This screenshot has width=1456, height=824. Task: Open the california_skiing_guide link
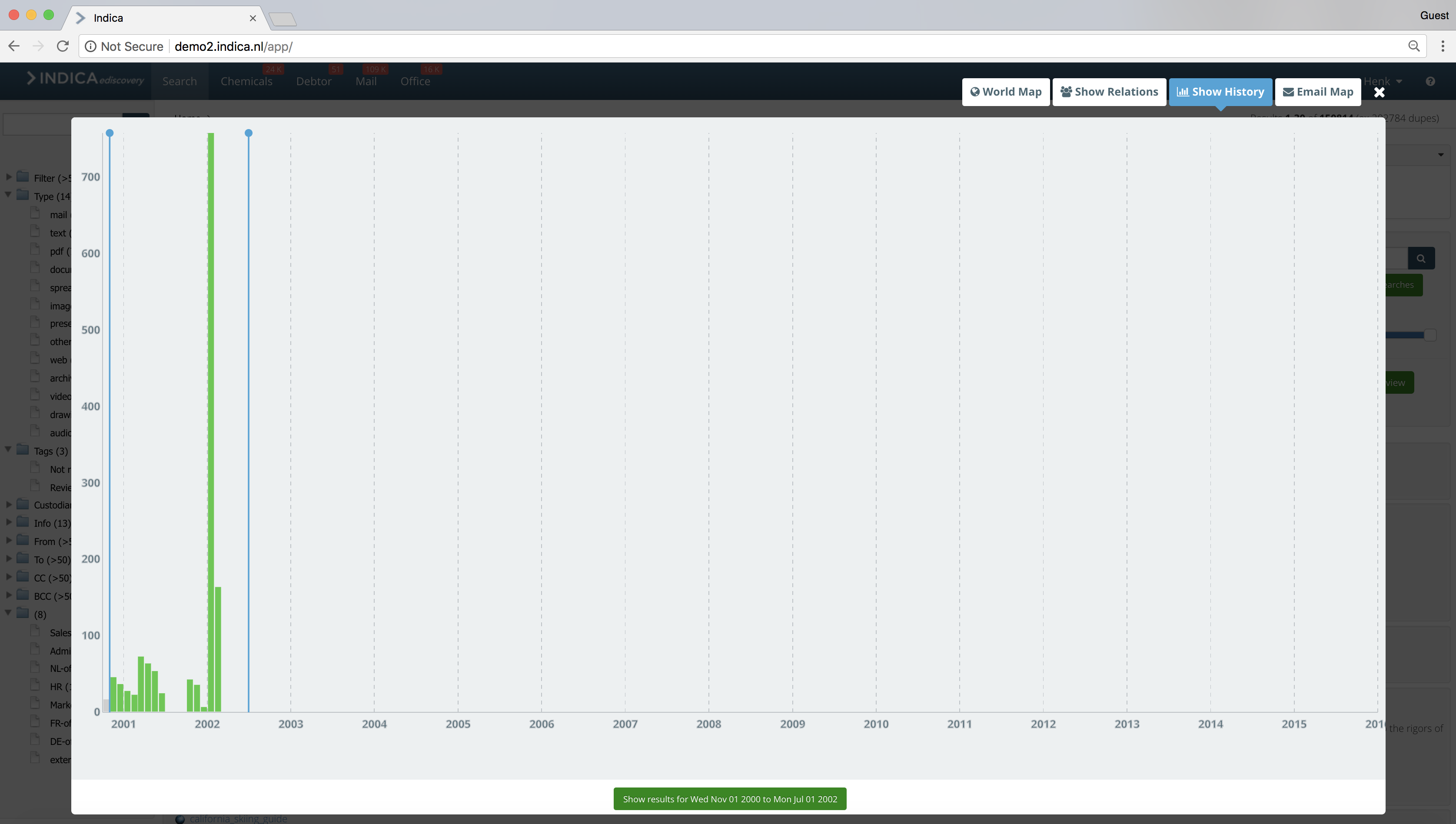tap(238, 819)
